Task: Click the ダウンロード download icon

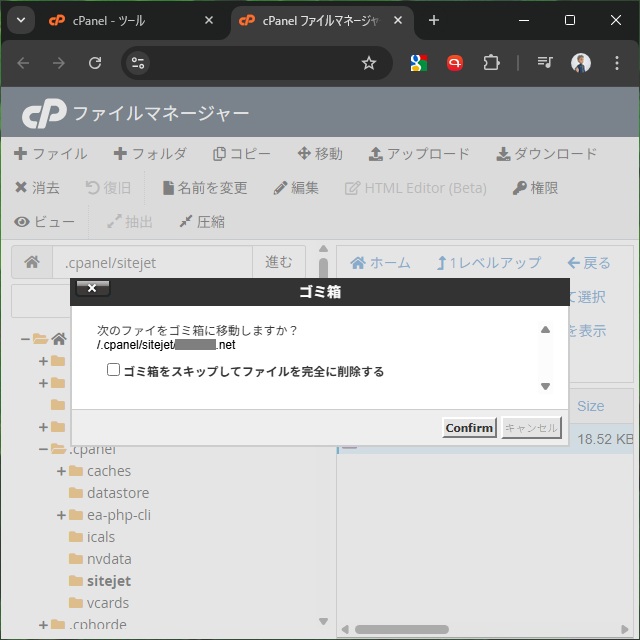Action: click(x=503, y=154)
